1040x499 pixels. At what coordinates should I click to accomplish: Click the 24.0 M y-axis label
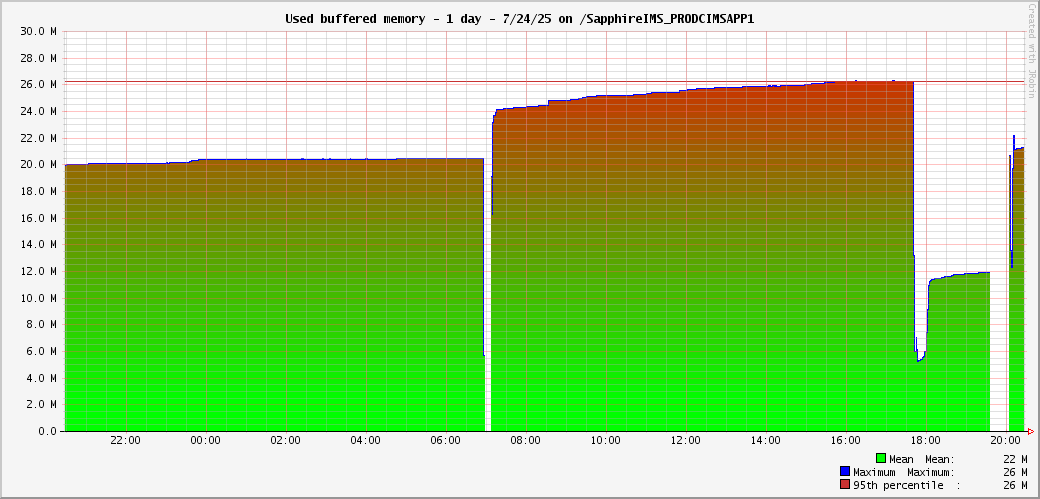point(39,111)
